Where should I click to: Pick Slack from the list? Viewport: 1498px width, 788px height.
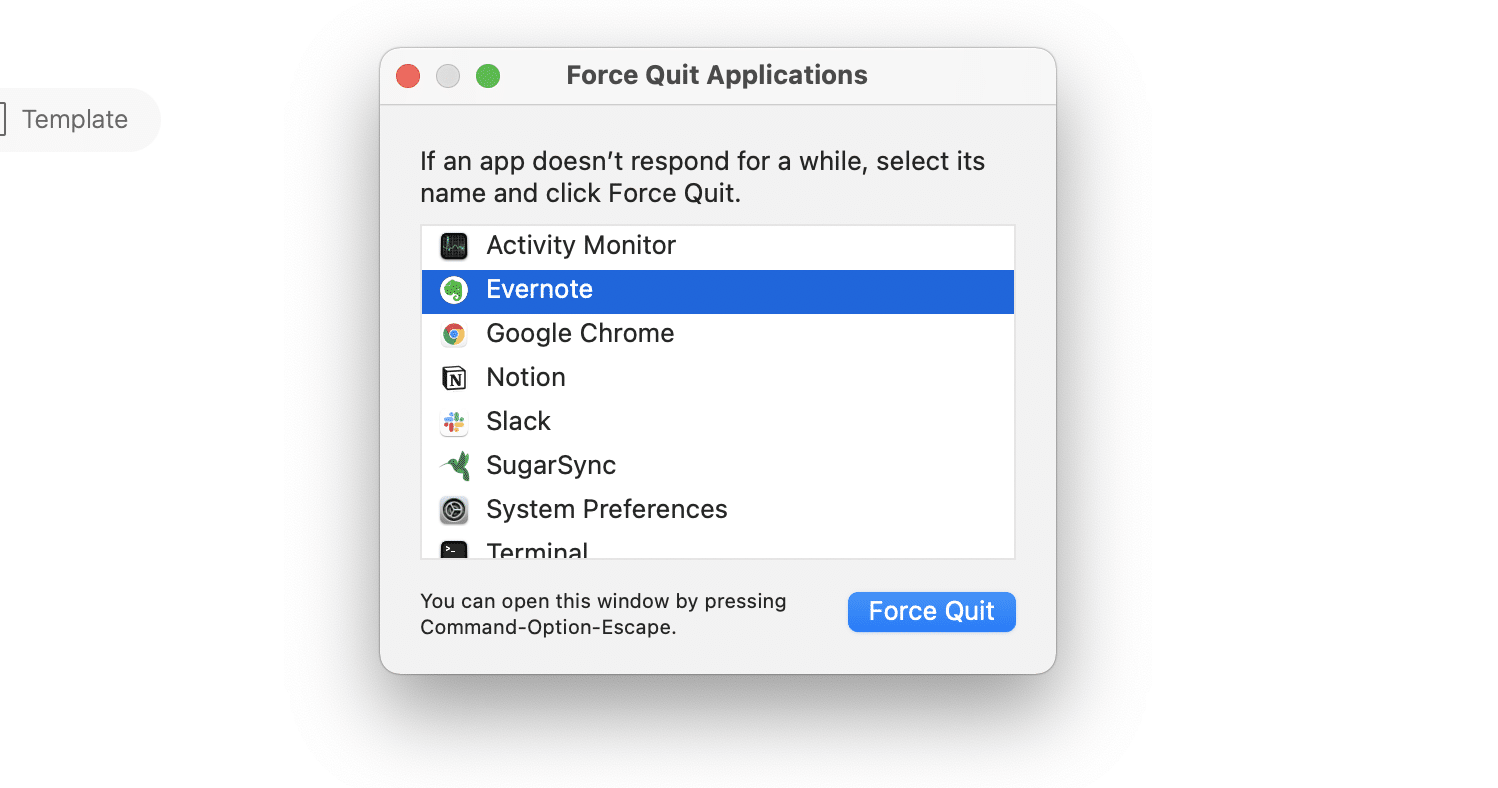[x=518, y=422]
